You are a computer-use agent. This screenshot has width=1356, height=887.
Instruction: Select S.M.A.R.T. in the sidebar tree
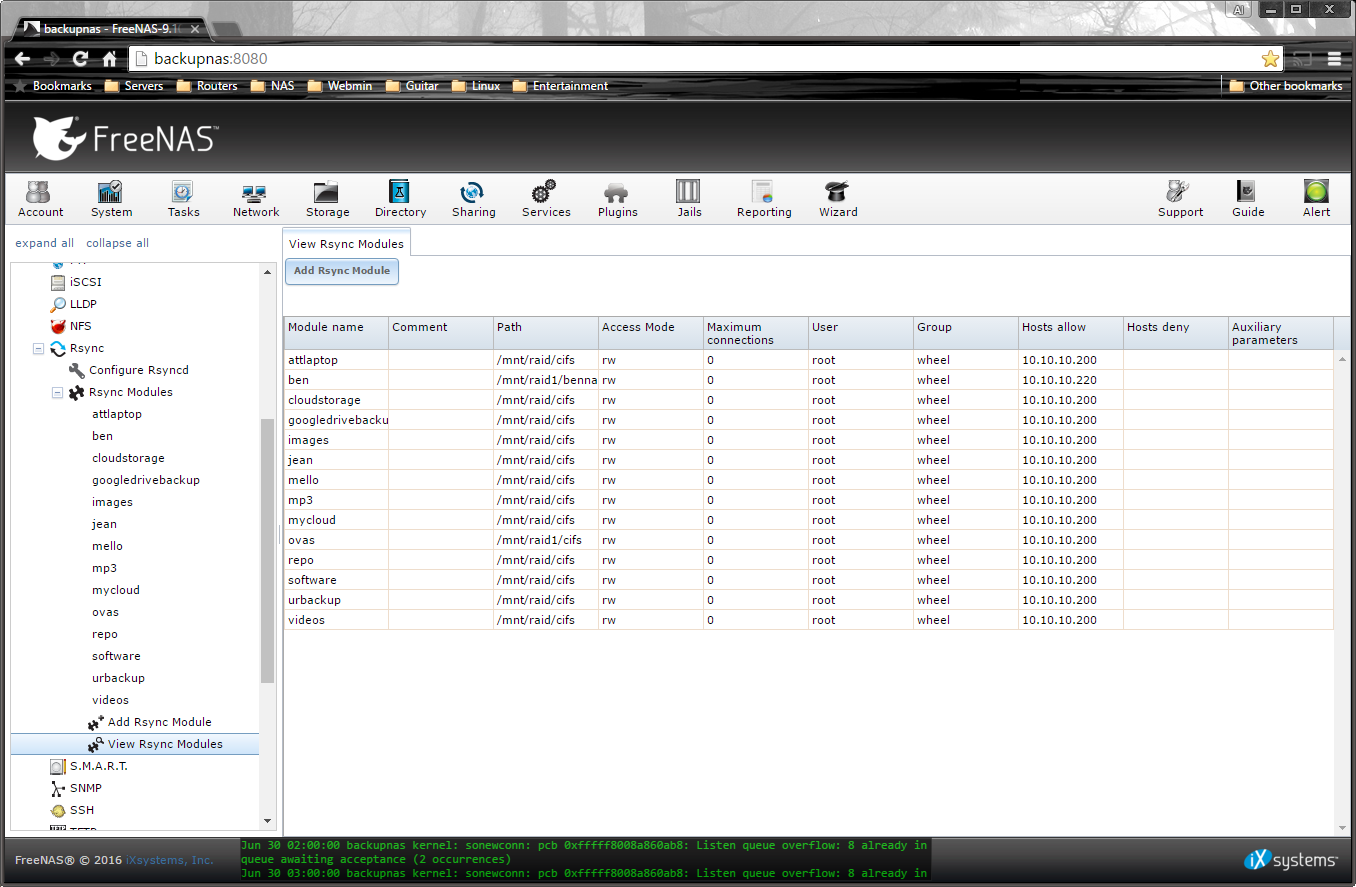click(x=98, y=766)
